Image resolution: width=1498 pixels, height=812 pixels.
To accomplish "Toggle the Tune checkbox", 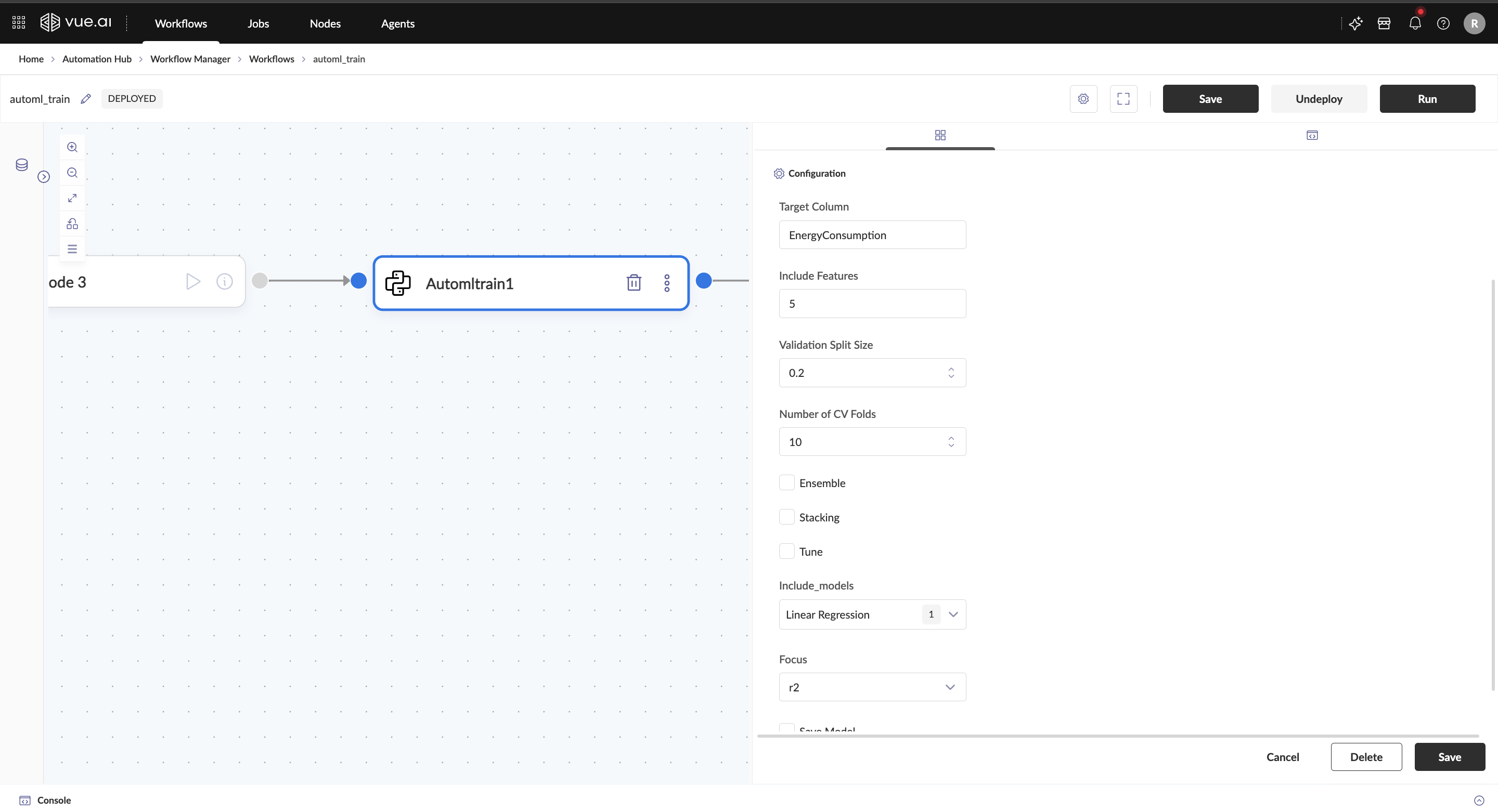I will click(x=786, y=552).
